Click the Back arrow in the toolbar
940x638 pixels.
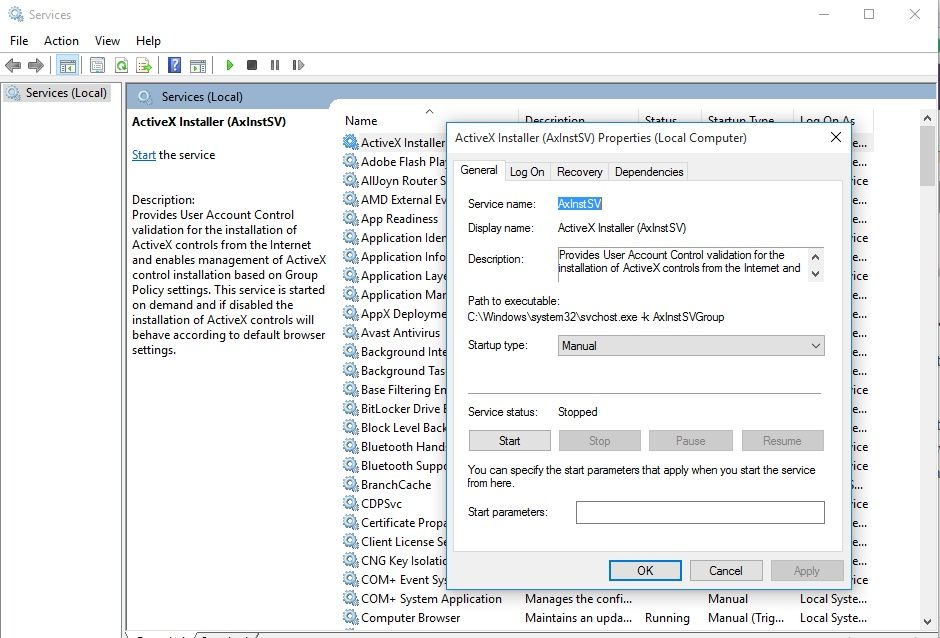(13, 65)
